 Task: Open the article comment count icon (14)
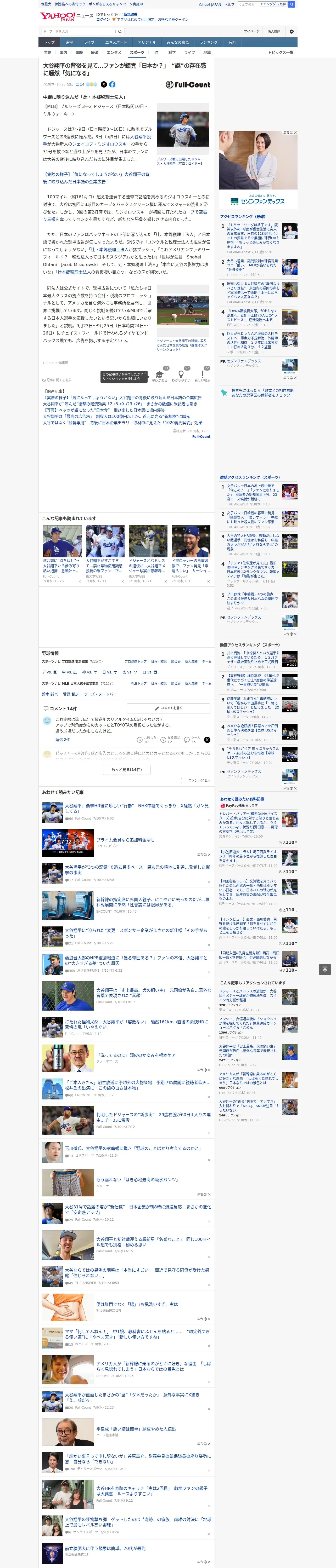pos(80,85)
